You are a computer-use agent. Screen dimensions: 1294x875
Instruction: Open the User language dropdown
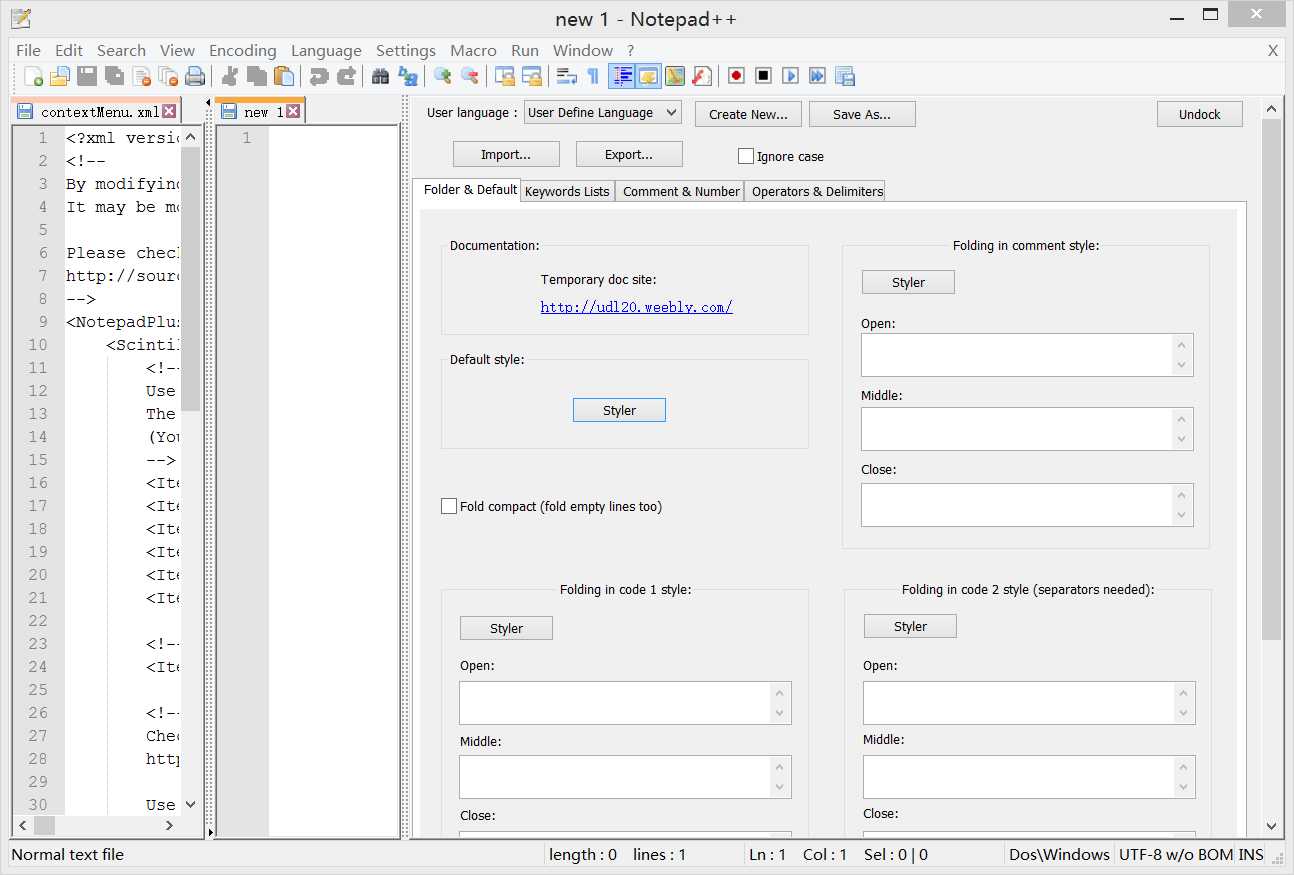pyautogui.click(x=602, y=112)
